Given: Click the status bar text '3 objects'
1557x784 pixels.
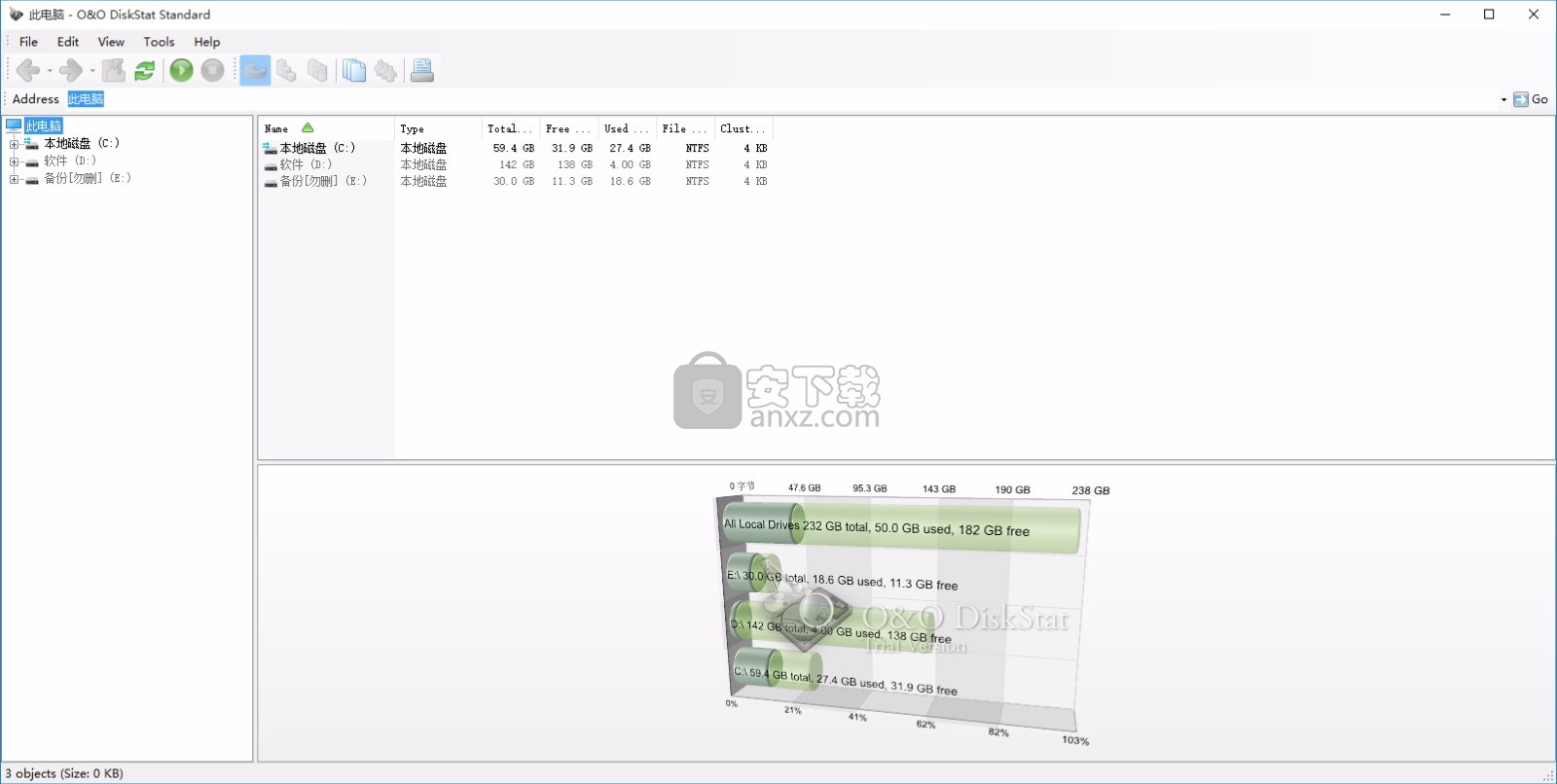Looking at the screenshot, I should (30, 773).
